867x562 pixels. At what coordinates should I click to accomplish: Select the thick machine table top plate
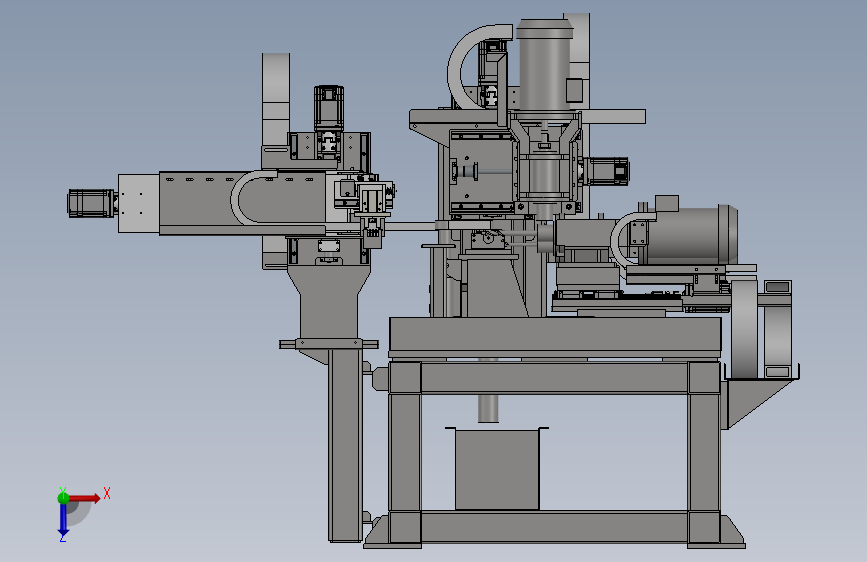click(x=555, y=334)
